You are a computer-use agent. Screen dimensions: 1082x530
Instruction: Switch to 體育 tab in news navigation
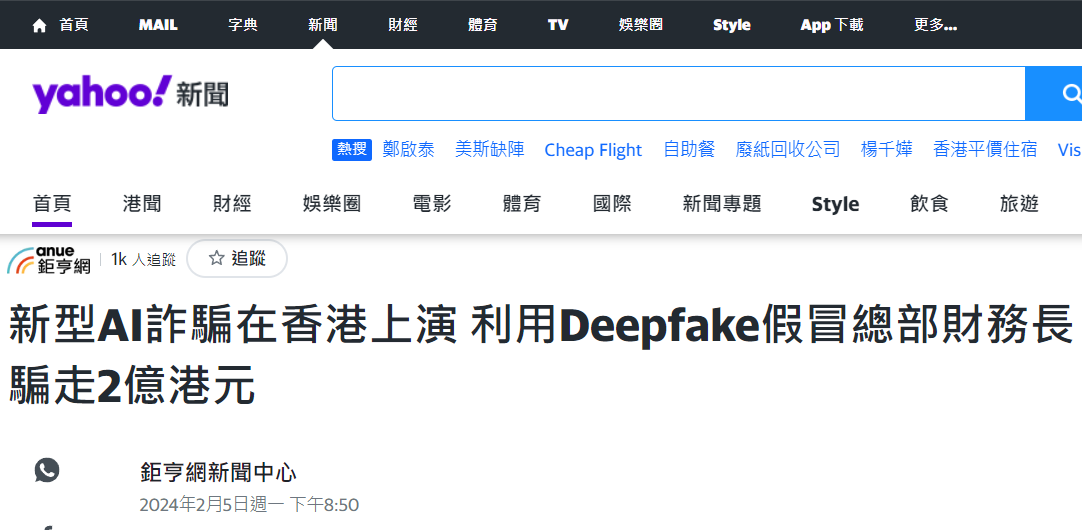522,204
